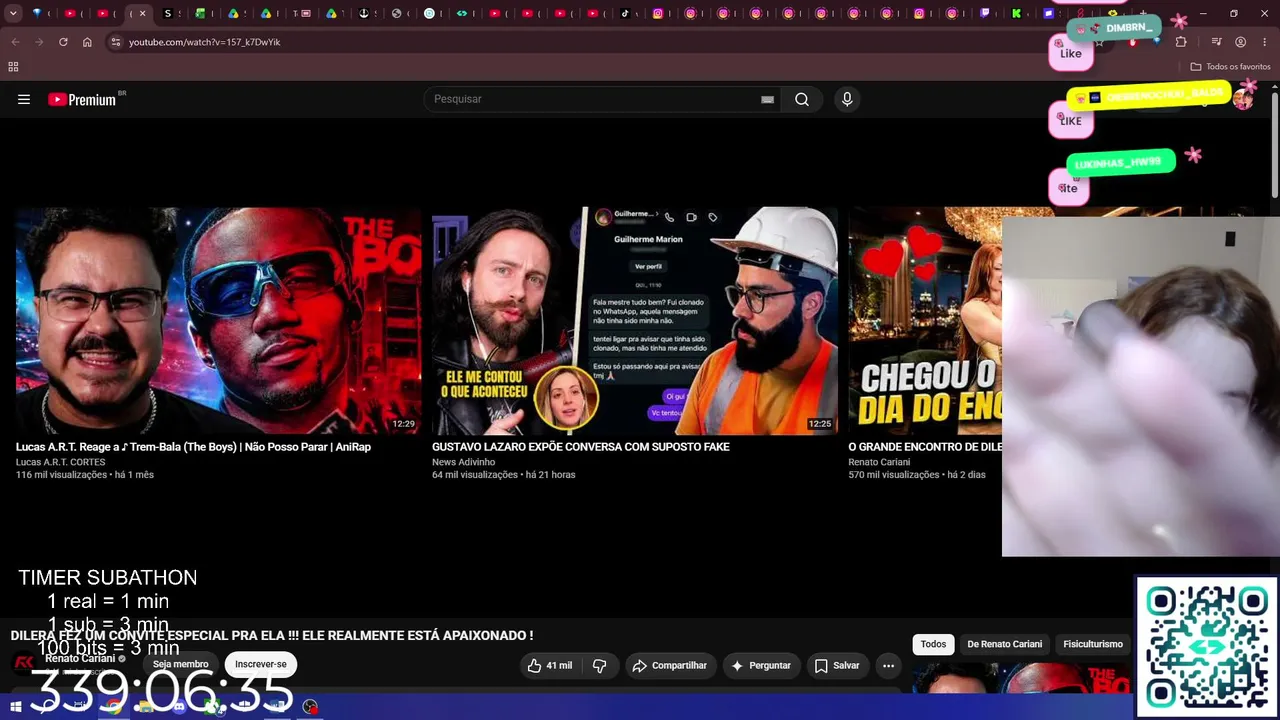Switch to the first Instagram browser tab

coord(658,13)
